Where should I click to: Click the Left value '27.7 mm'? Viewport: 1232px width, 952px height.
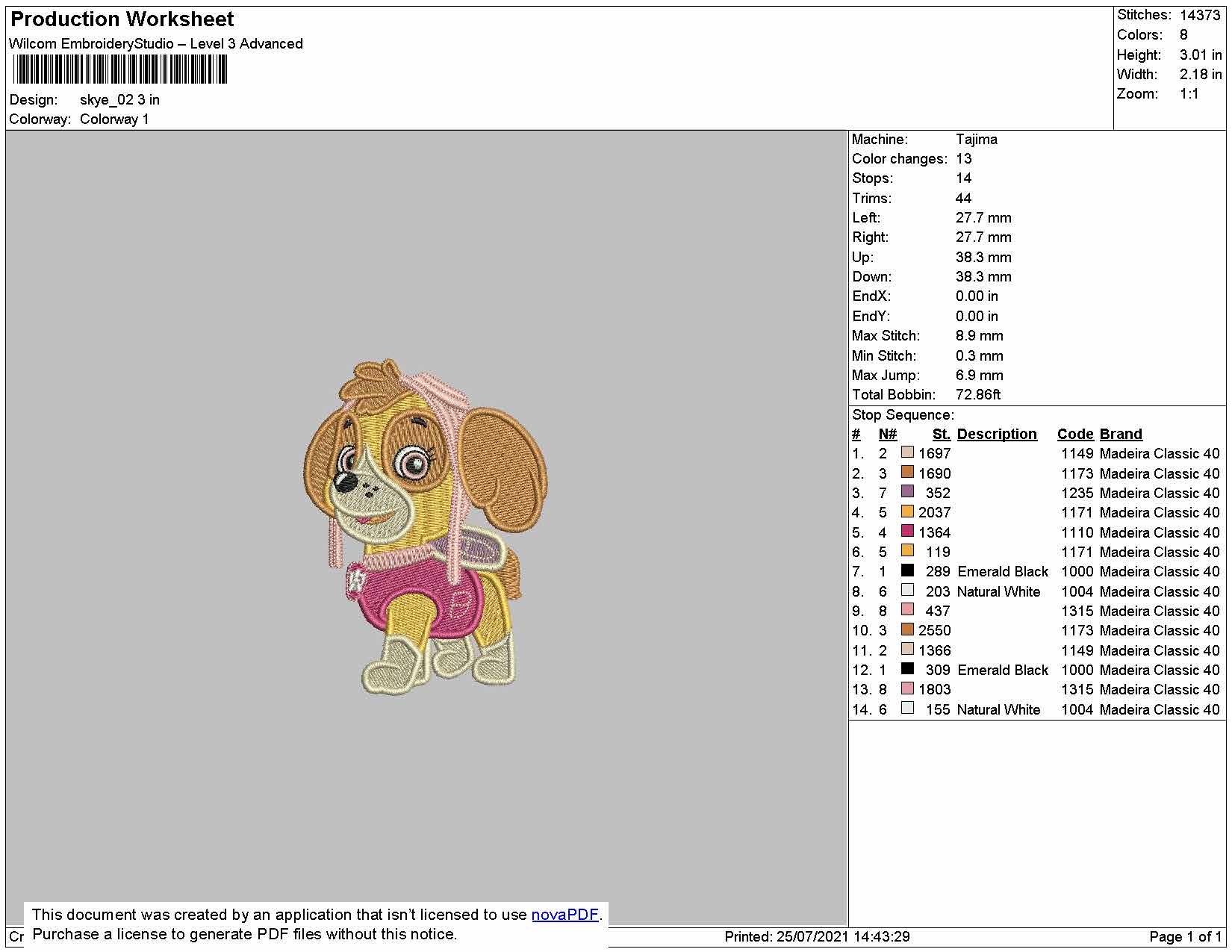(x=983, y=218)
